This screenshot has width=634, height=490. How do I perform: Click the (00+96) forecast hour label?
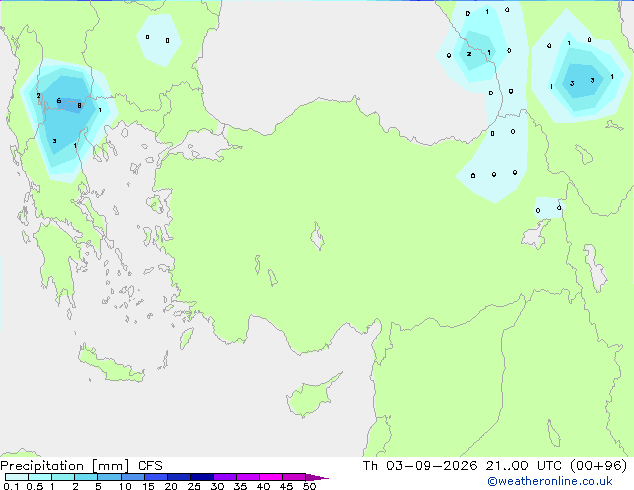click(598, 466)
